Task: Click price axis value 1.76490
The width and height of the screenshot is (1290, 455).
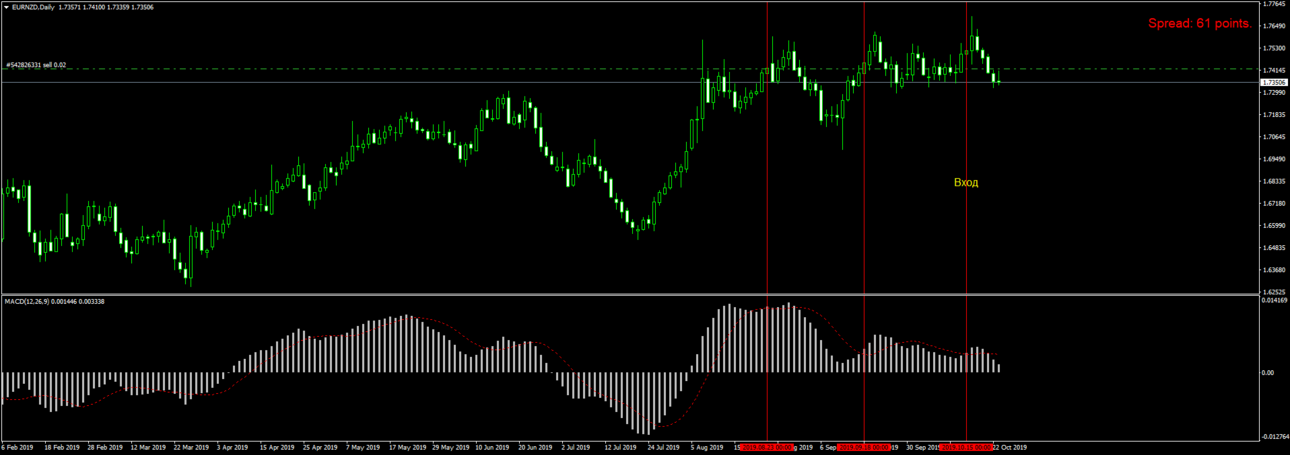Action: tap(1273, 26)
